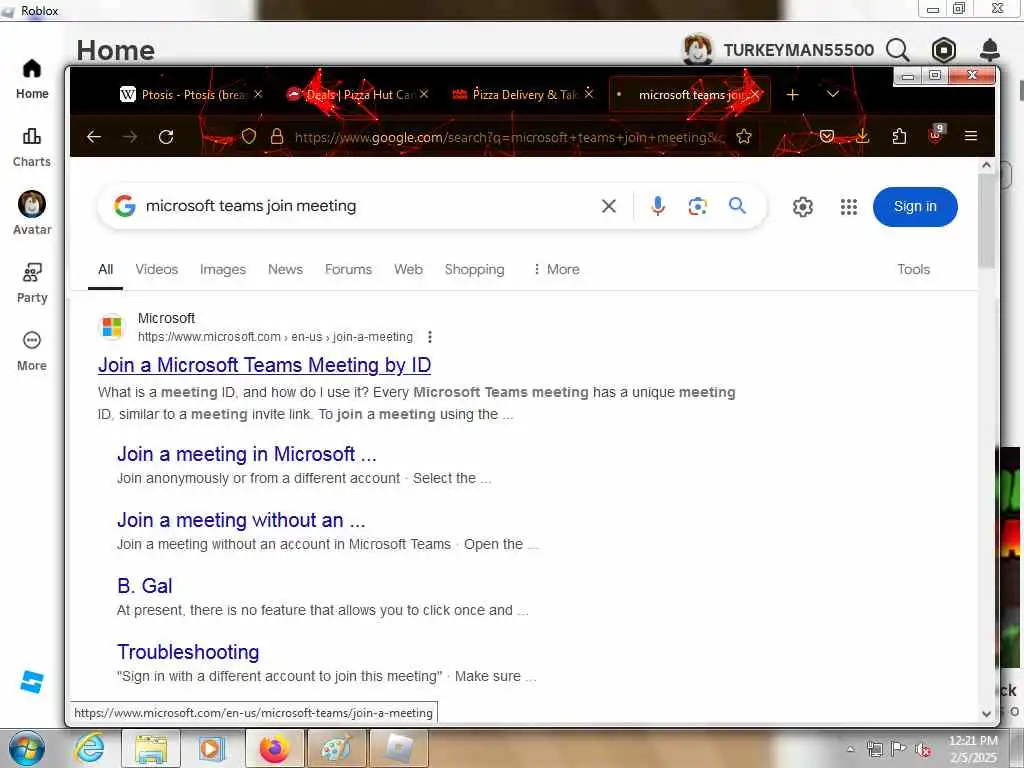Open Roblox Home in the sidebar

click(x=32, y=79)
